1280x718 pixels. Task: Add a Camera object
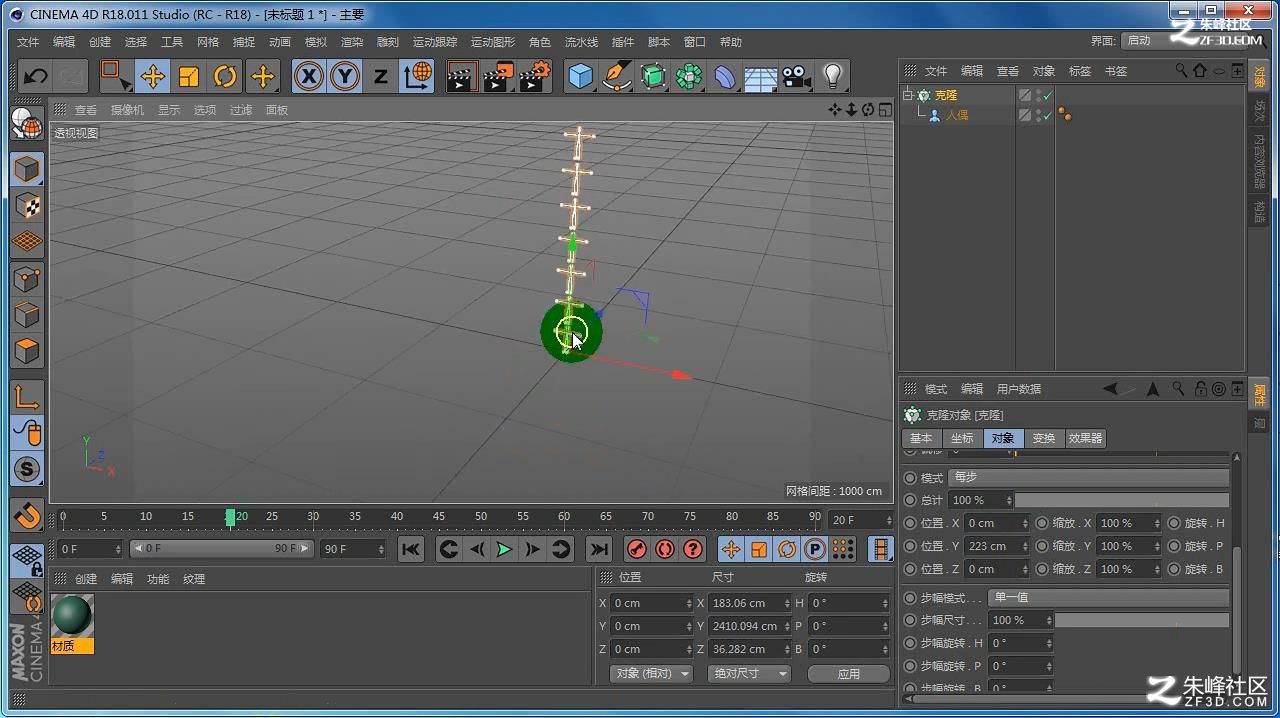point(797,76)
